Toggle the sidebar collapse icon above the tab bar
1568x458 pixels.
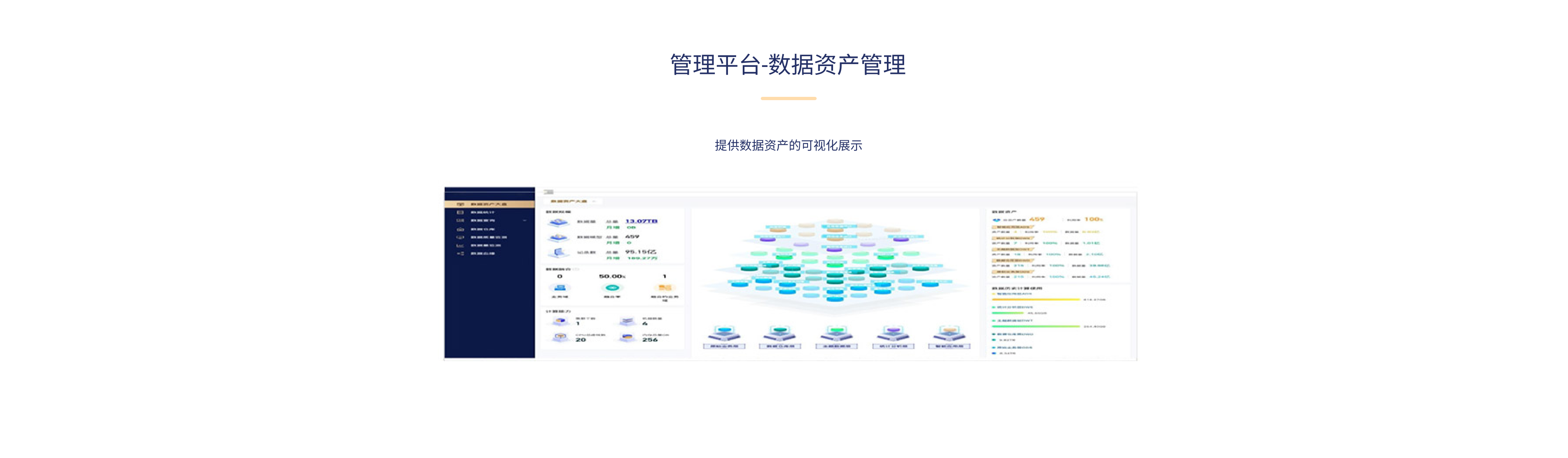coord(548,192)
